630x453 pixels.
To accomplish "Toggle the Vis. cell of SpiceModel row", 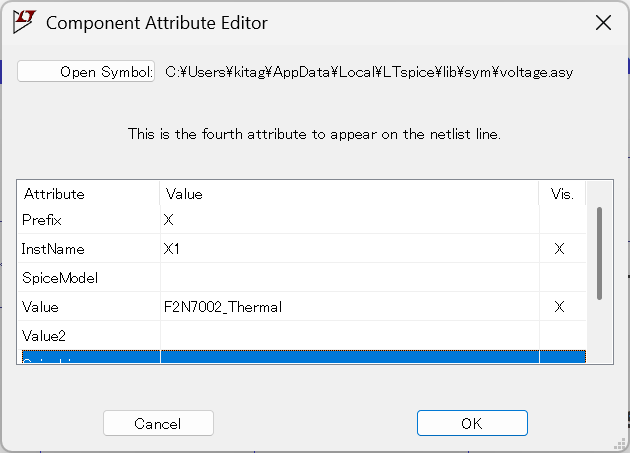I will click(562, 278).
